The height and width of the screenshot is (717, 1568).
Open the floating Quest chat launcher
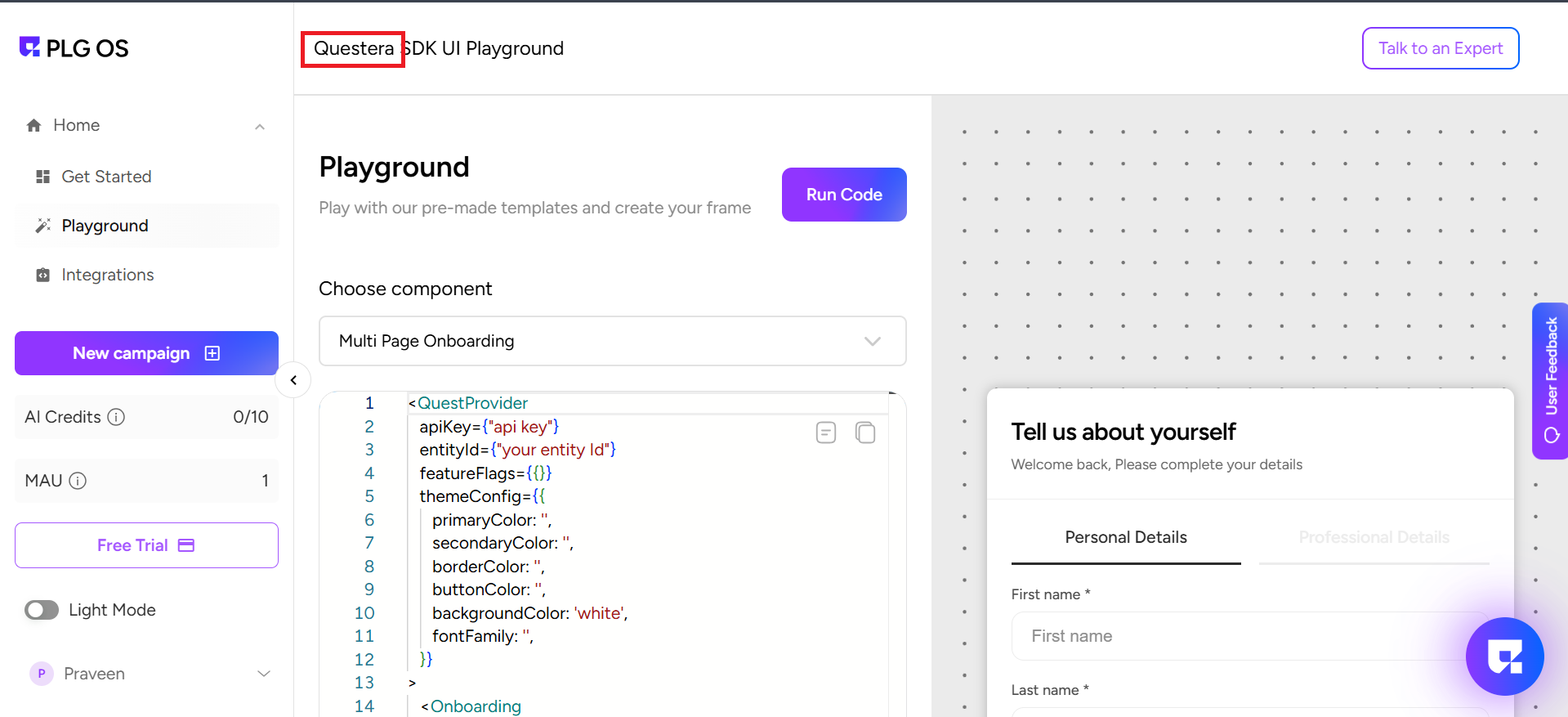click(1504, 656)
